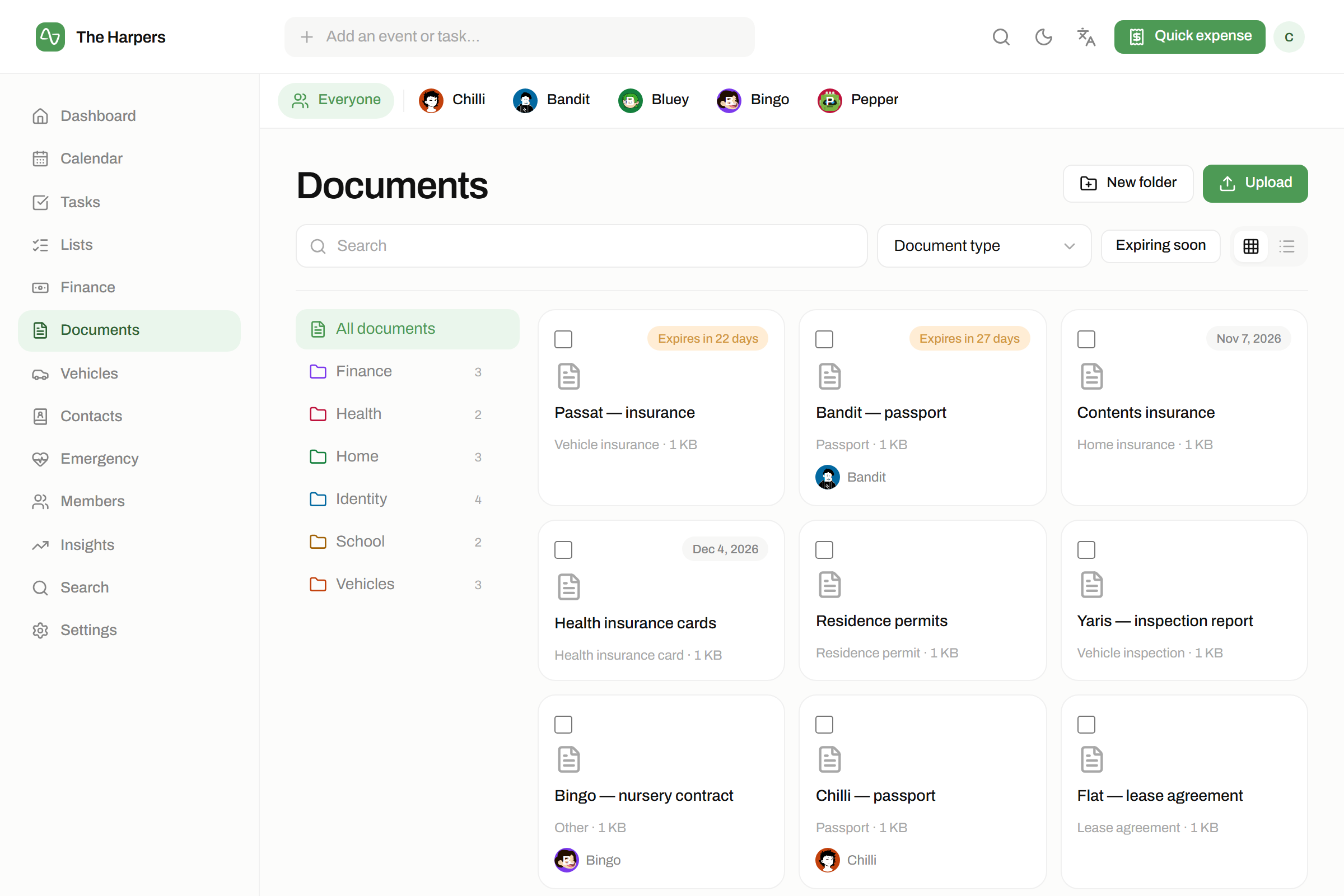The height and width of the screenshot is (896, 1344).
Task: Open the Identity folder
Action: pos(407,499)
